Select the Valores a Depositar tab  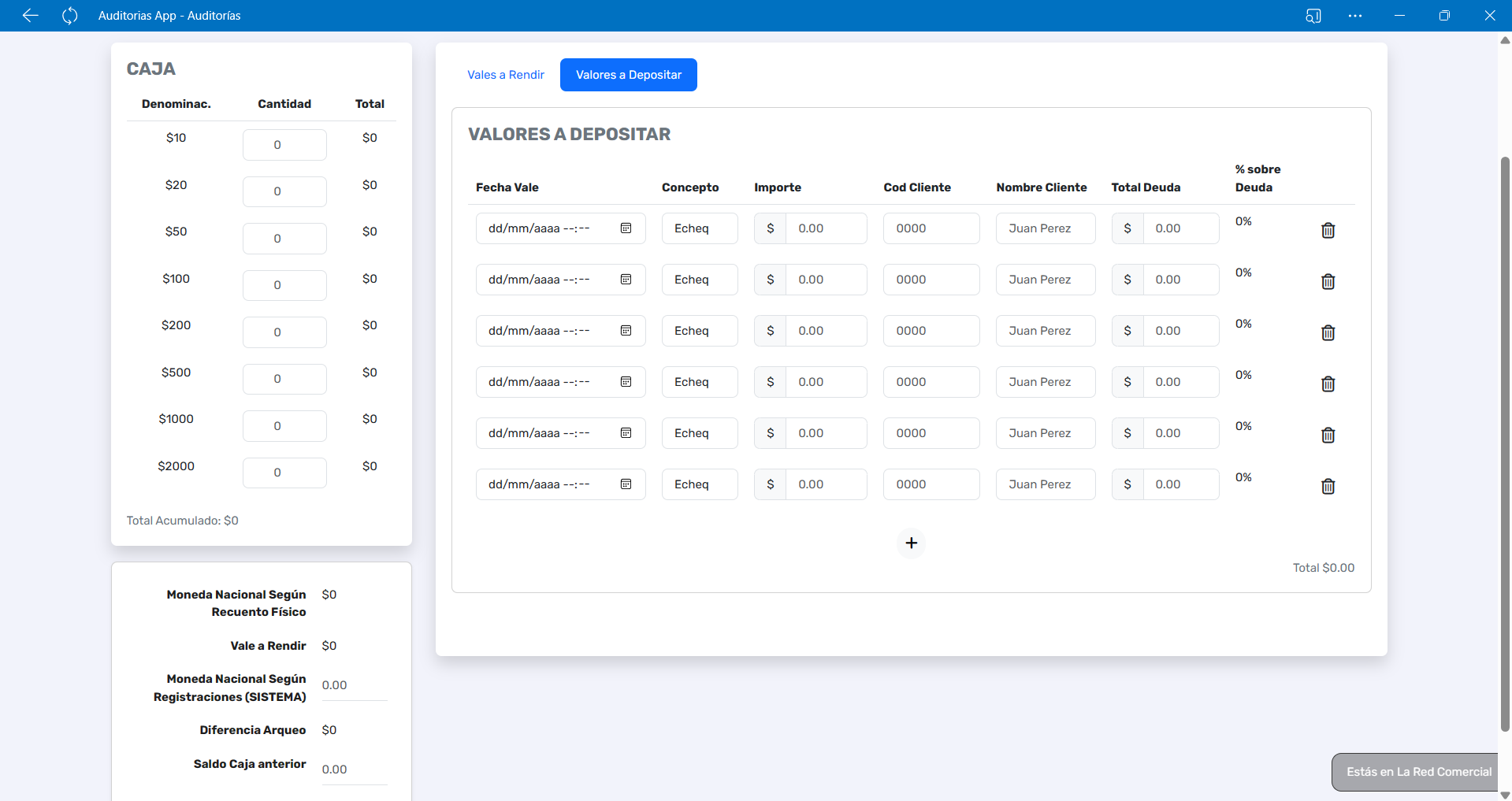628,75
